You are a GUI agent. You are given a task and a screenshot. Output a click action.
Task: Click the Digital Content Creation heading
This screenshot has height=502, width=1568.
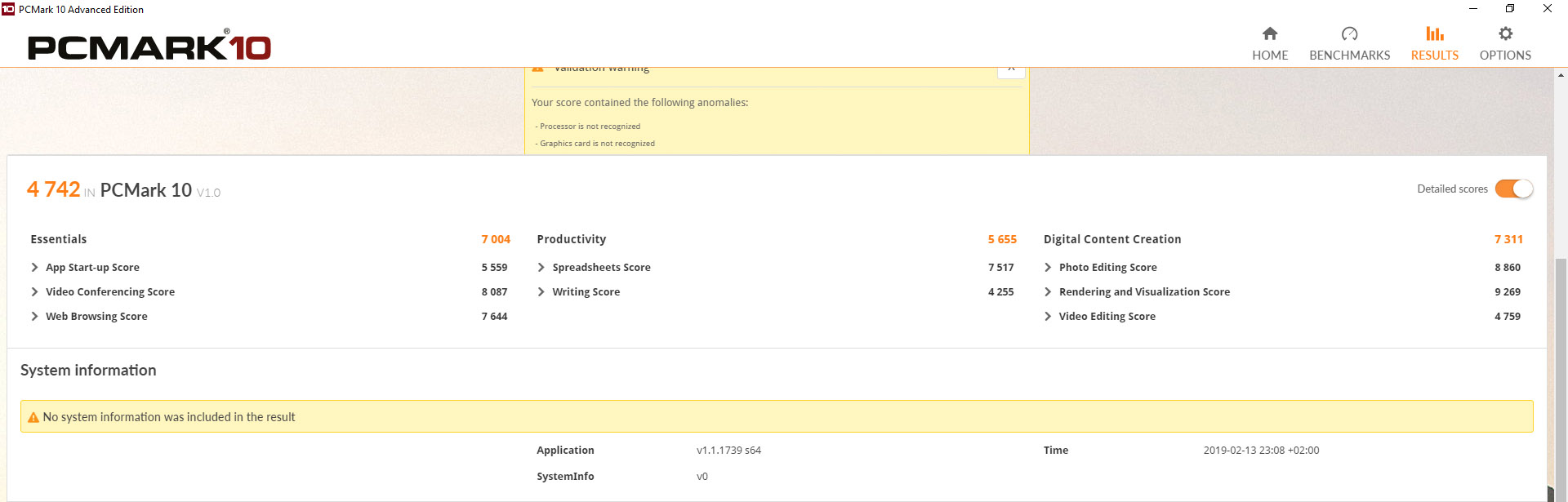click(x=1112, y=239)
